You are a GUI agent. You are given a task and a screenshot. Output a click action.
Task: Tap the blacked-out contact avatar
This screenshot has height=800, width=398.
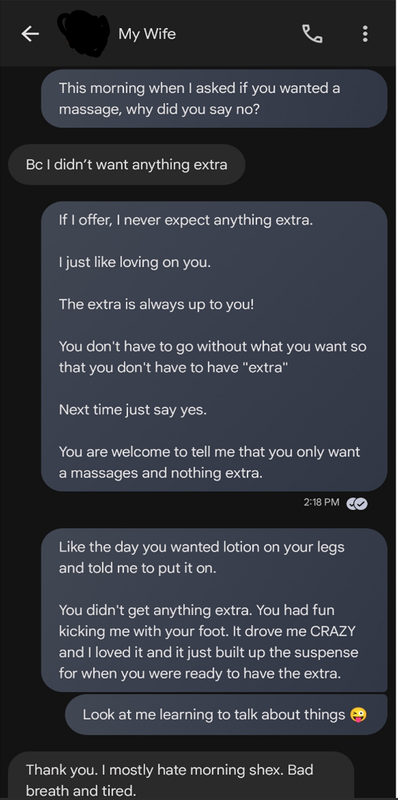83,32
